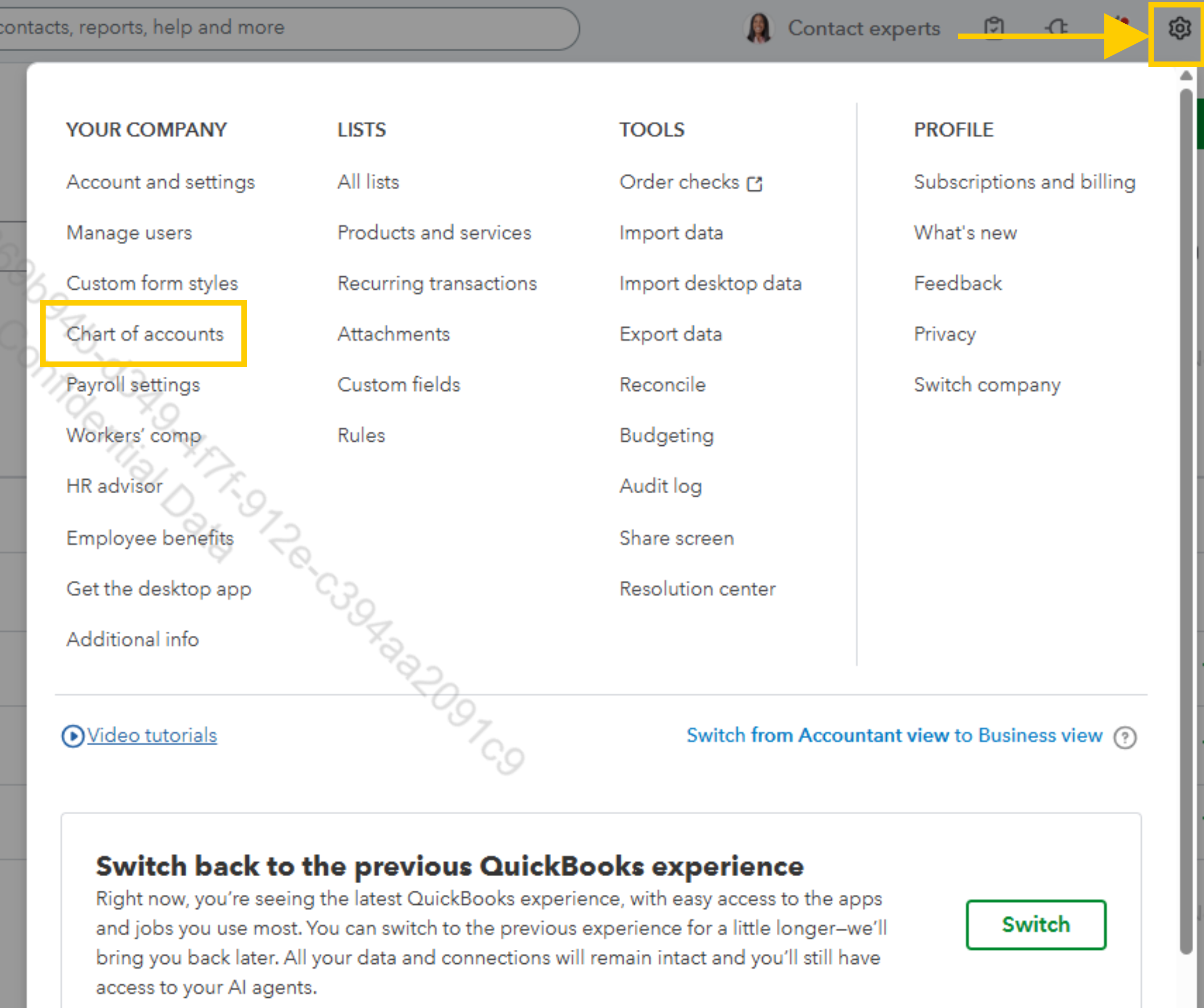The image size is (1204, 1008).
Task: Open Video tutorials link
Action: tap(152, 736)
